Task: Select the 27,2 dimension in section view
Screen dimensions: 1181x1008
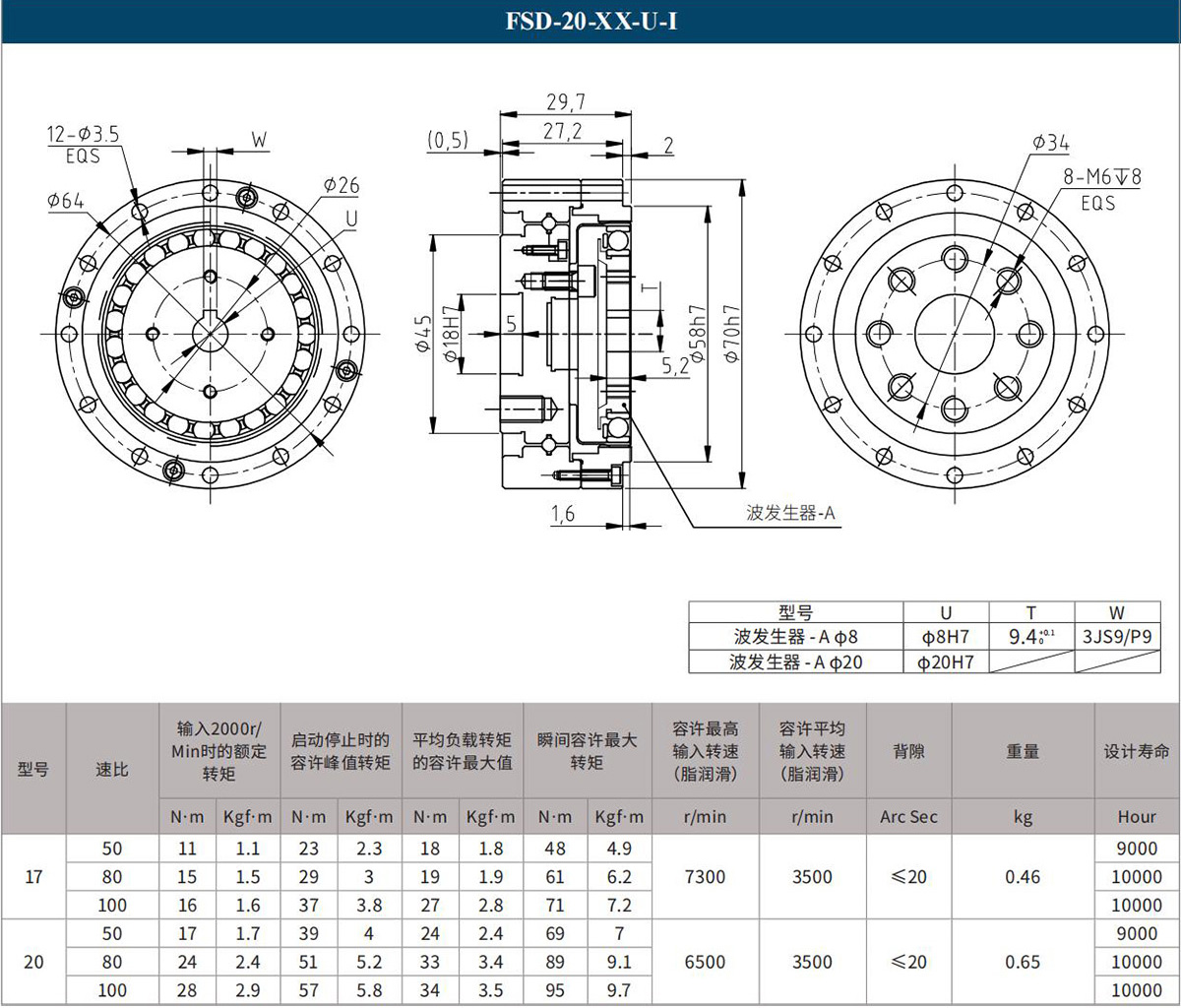Action: [562, 131]
